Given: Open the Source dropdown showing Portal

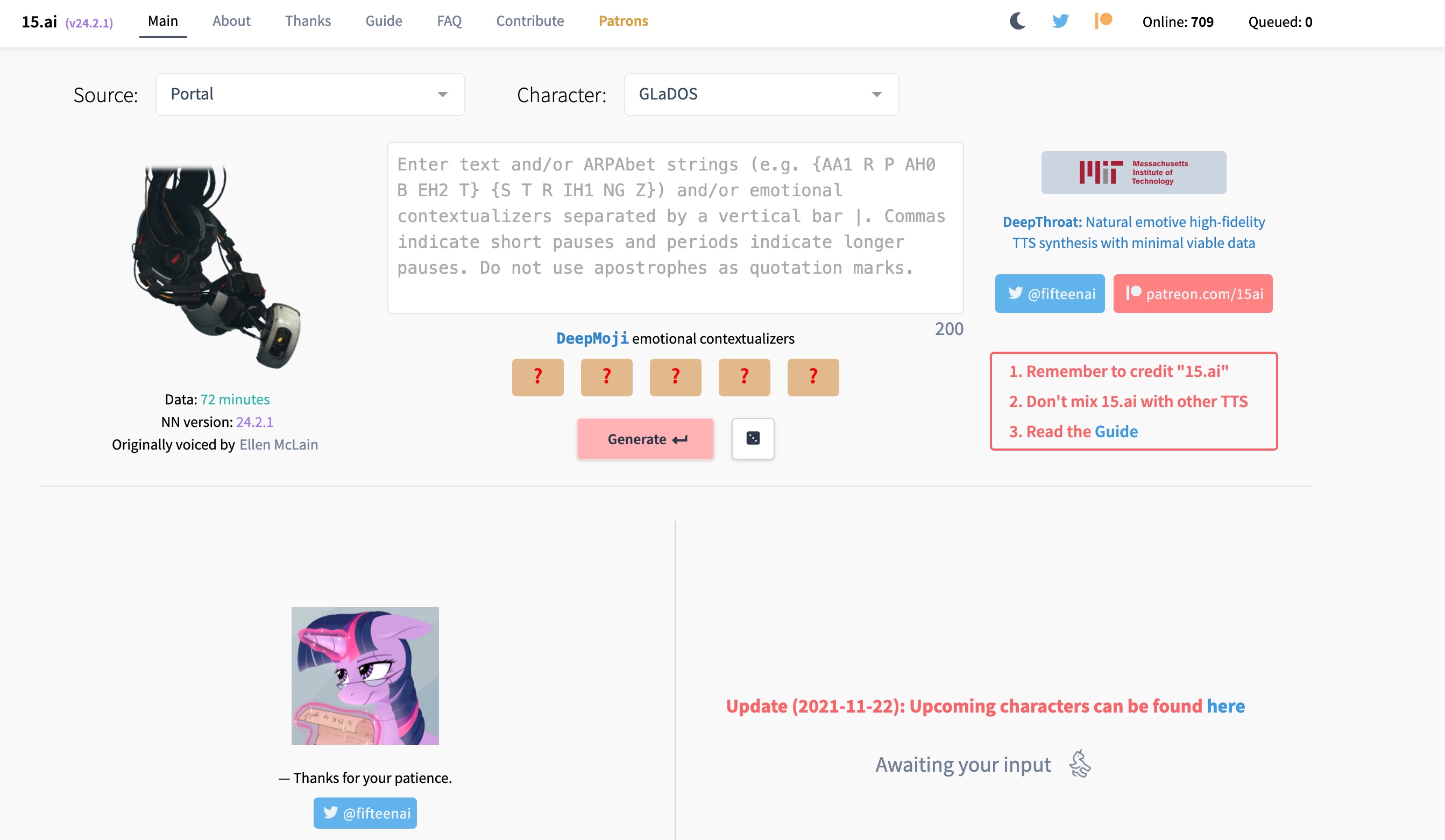Looking at the screenshot, I should pos(310,95).
